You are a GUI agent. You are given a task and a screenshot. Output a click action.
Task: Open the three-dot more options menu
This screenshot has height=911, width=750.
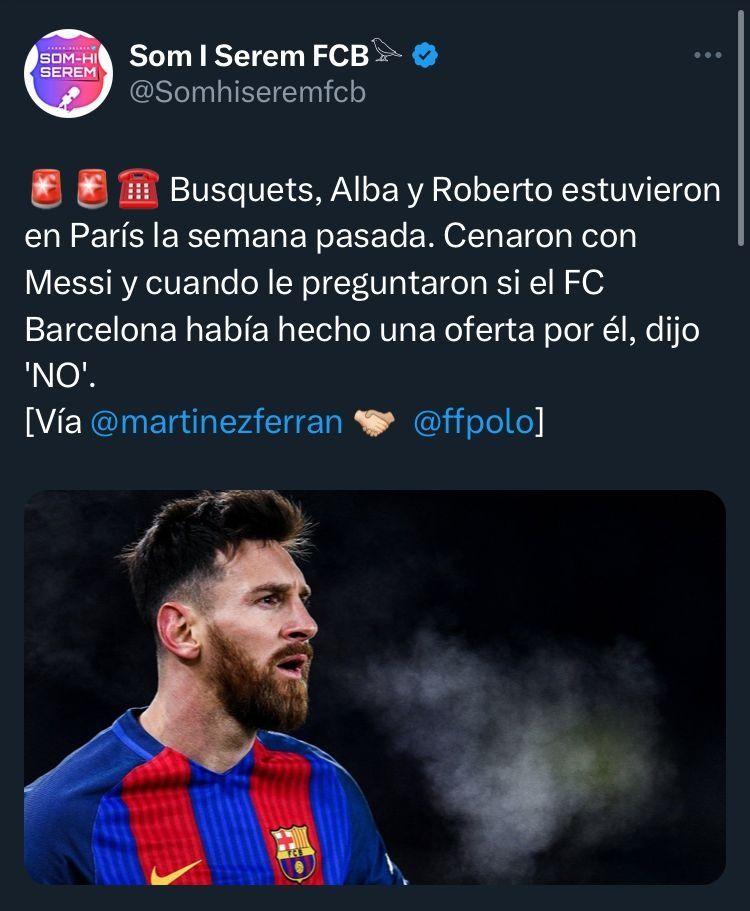click(707, 56)
